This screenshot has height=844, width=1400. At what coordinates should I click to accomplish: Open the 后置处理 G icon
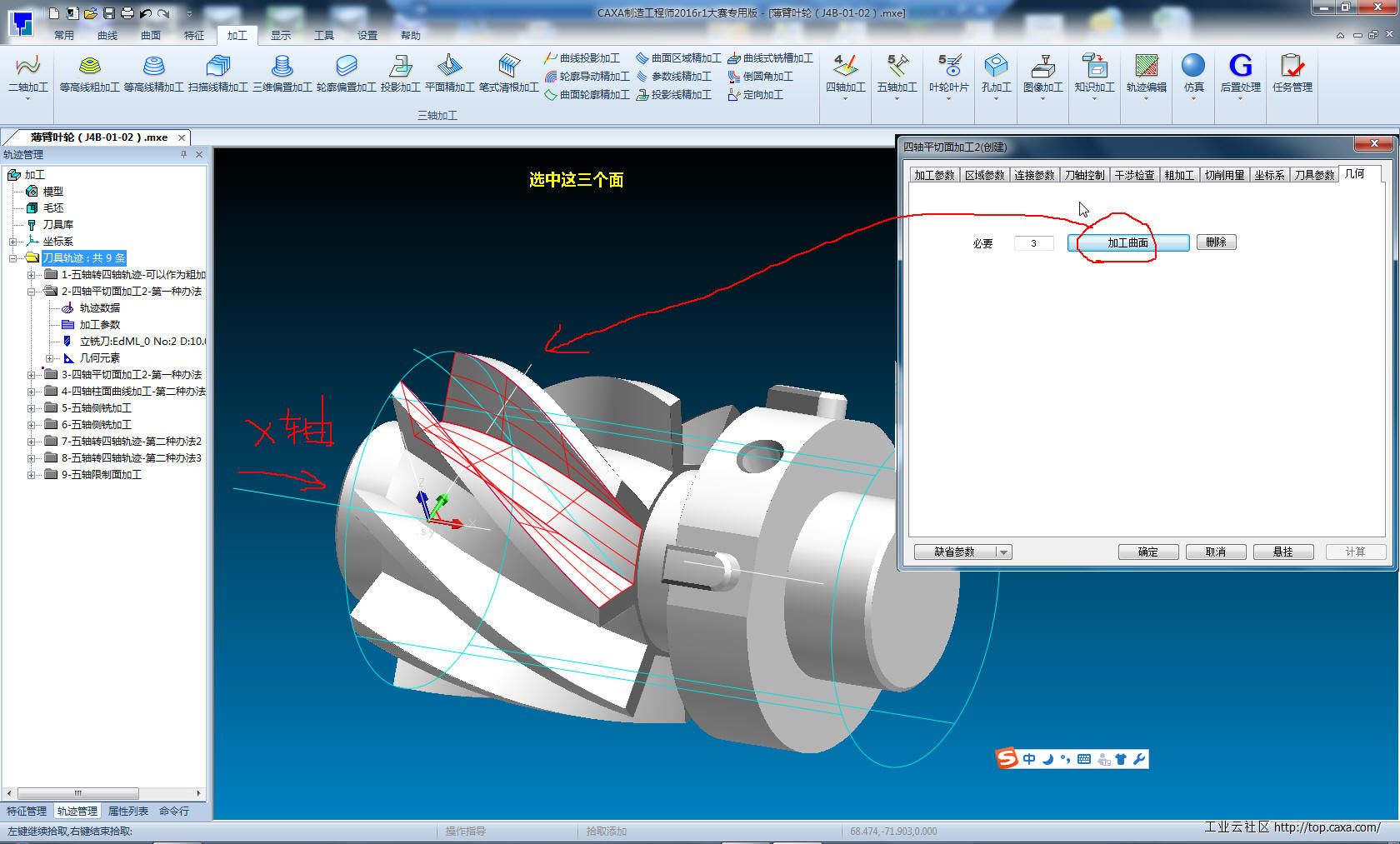(x=1240, y=67)
